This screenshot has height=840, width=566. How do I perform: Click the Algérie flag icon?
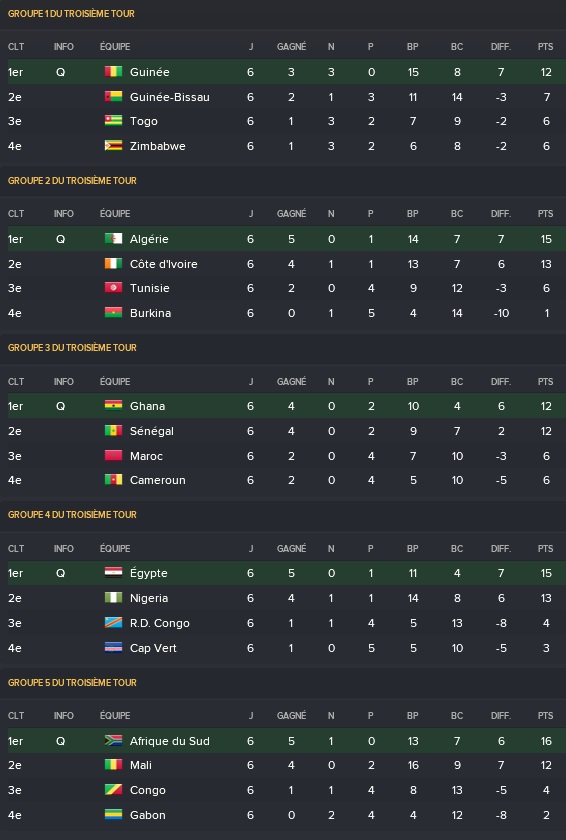113,238
